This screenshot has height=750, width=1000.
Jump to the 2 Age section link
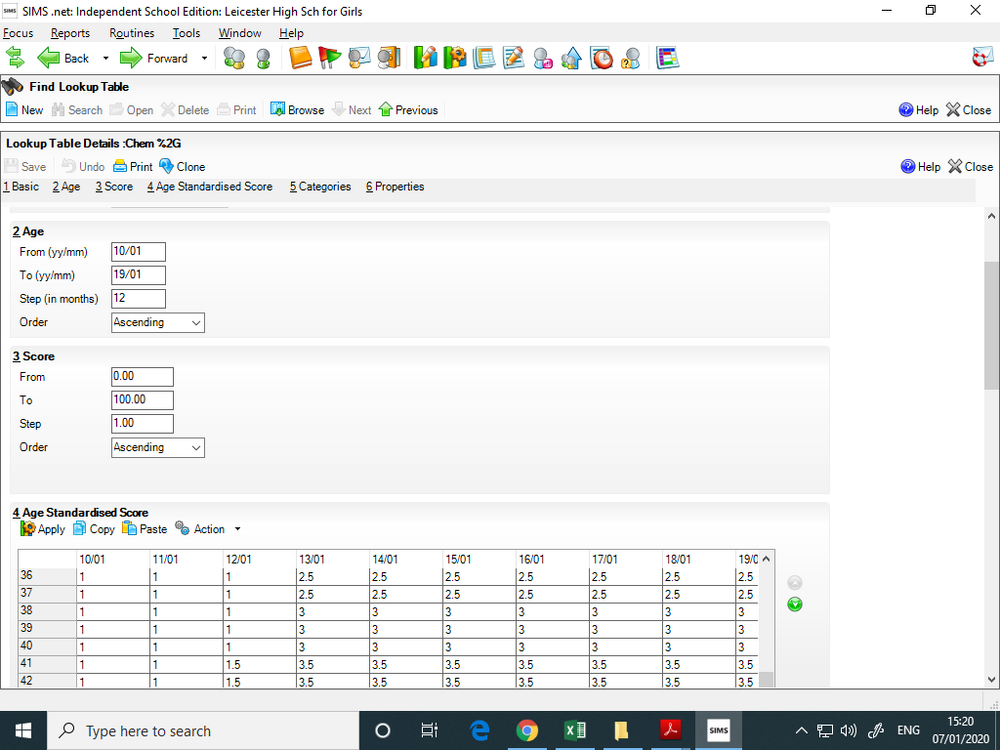(x=66, y=187)
